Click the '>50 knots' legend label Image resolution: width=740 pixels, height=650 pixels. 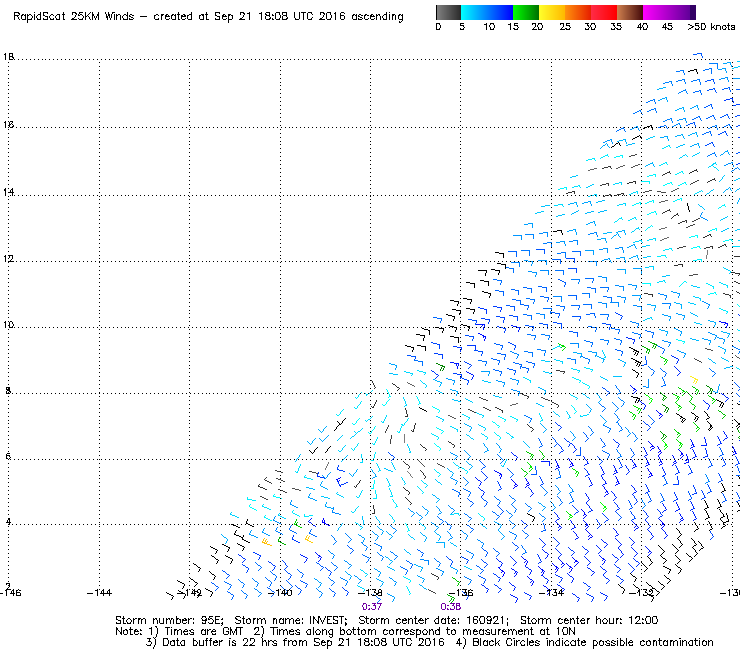point(711,27)
